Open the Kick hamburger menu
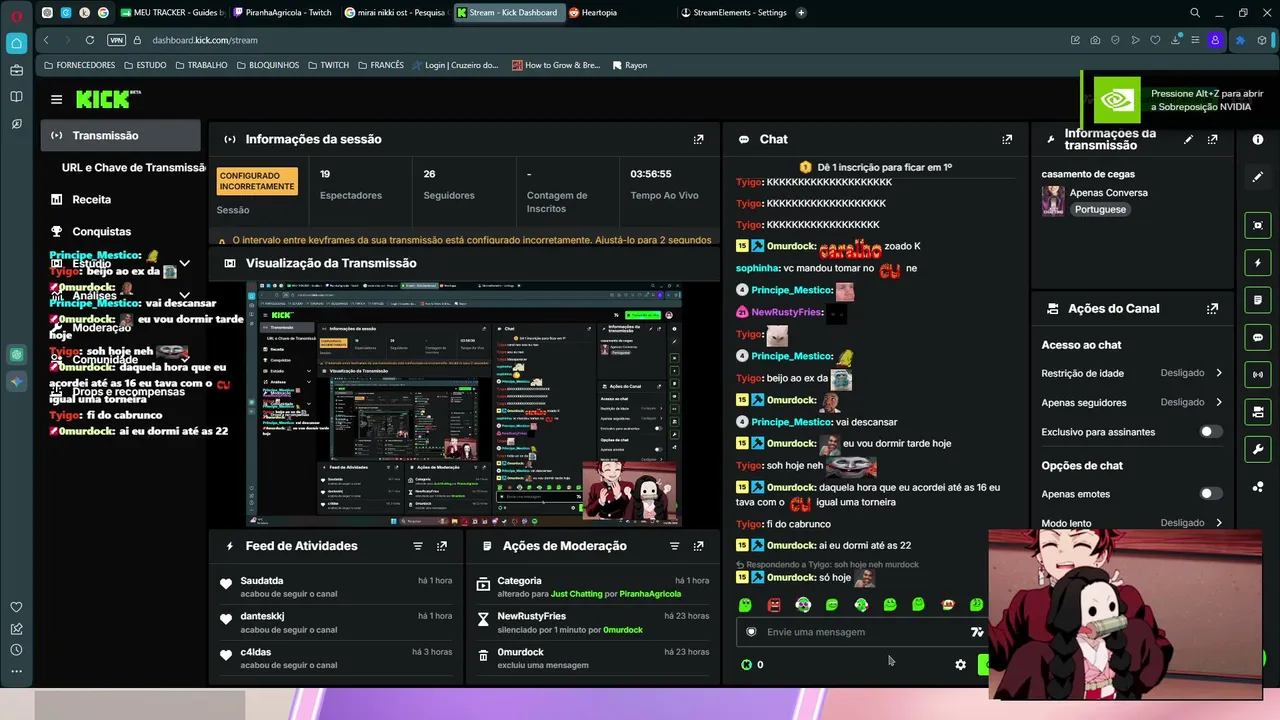 56,99
